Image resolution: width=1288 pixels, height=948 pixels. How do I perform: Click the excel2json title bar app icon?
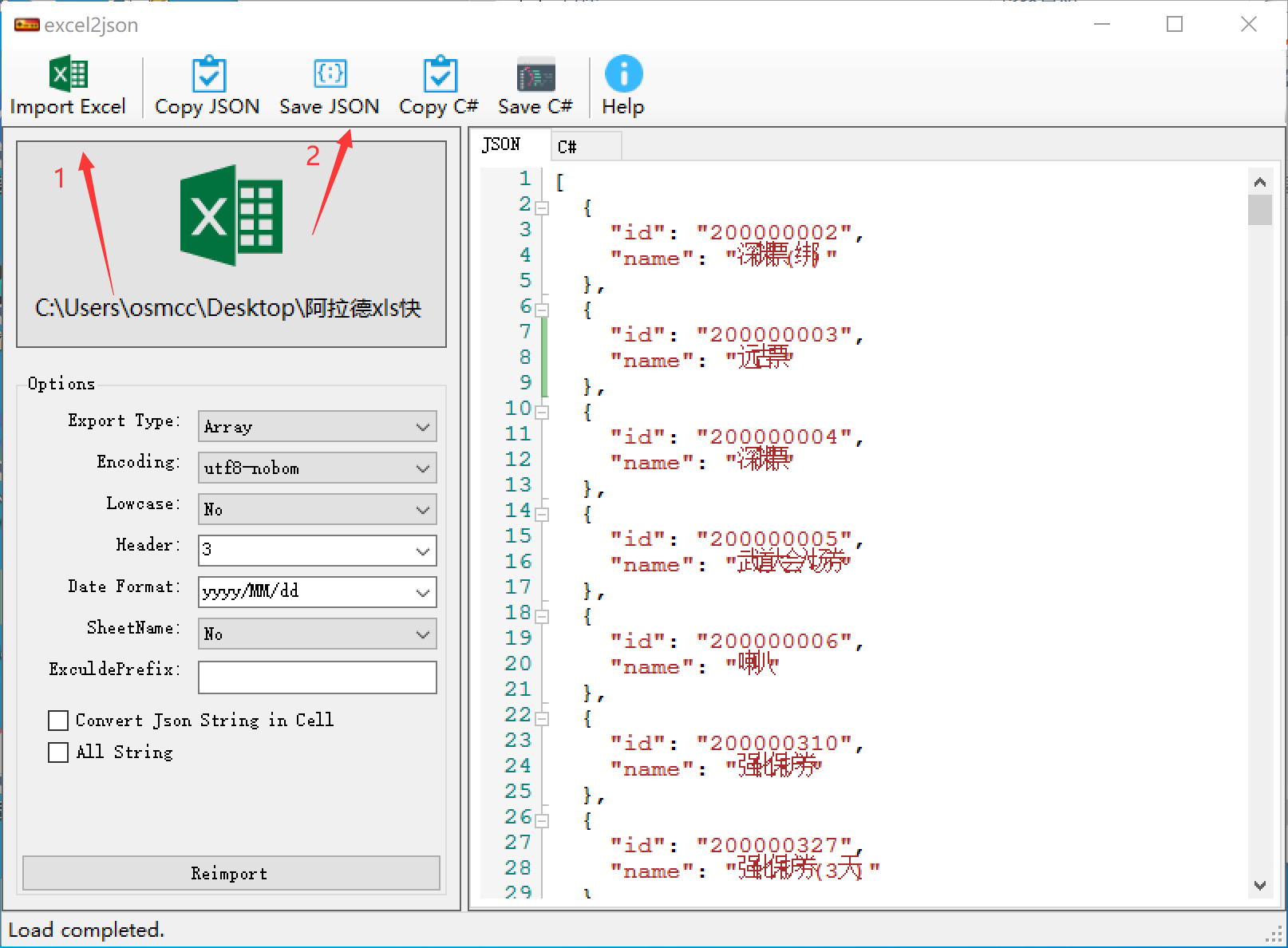(26, 25)
